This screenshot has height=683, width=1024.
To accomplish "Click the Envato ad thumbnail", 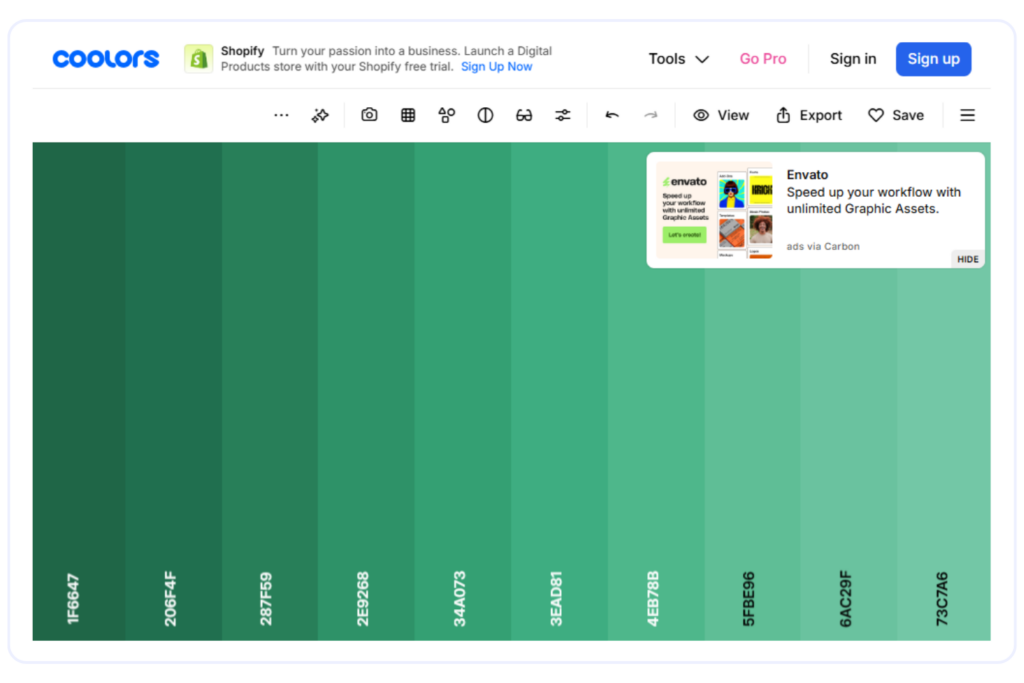I will coord(714,208).
